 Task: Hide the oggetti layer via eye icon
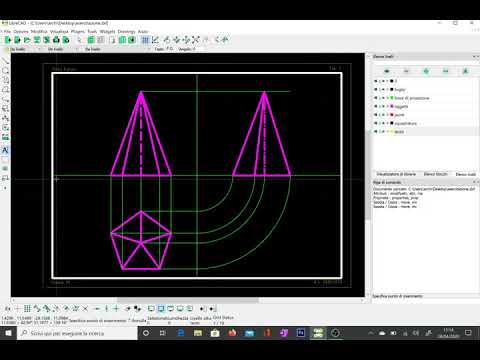(x=376, y=106)
